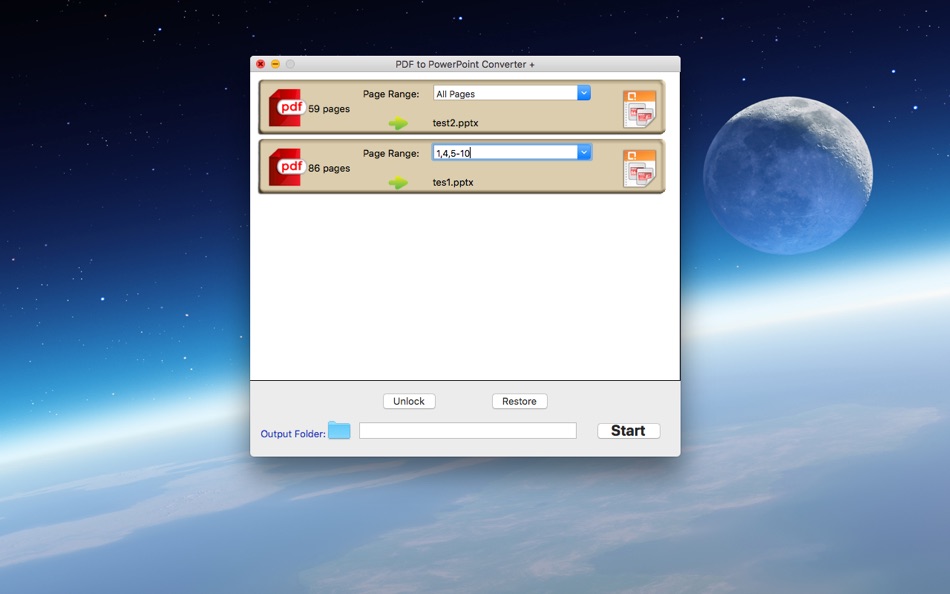Start the conversion with the Start button
This screenshot has width=950, height=594.
point(628,431)
